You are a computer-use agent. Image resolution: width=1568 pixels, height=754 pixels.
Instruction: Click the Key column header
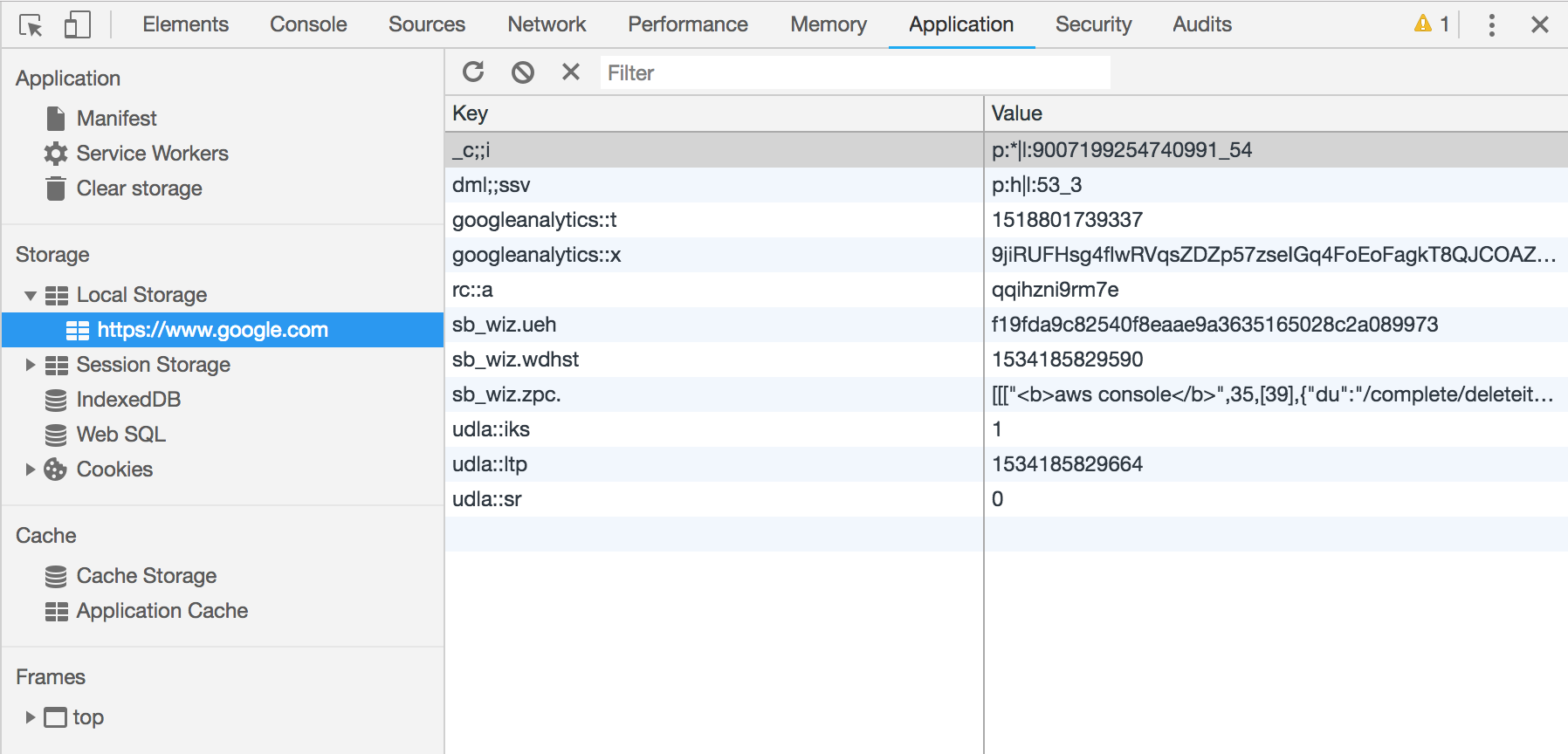(714, 113)
